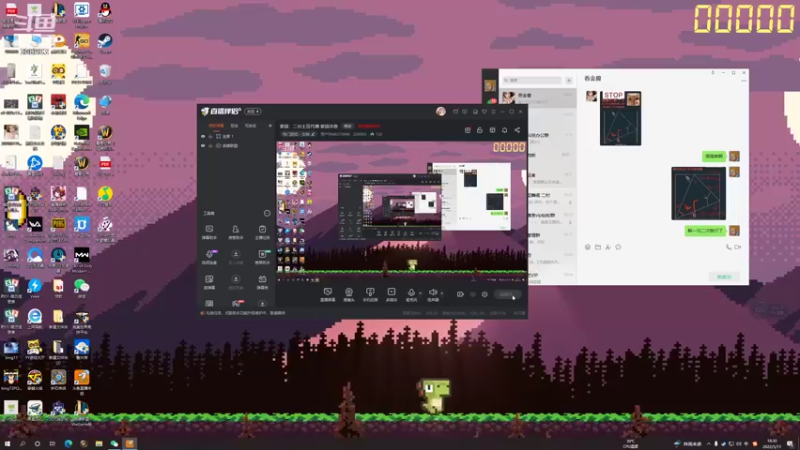This screenshot has width=800, height=450.
Task: Add a new scene with the plus button
Action: tap(270, 126)
